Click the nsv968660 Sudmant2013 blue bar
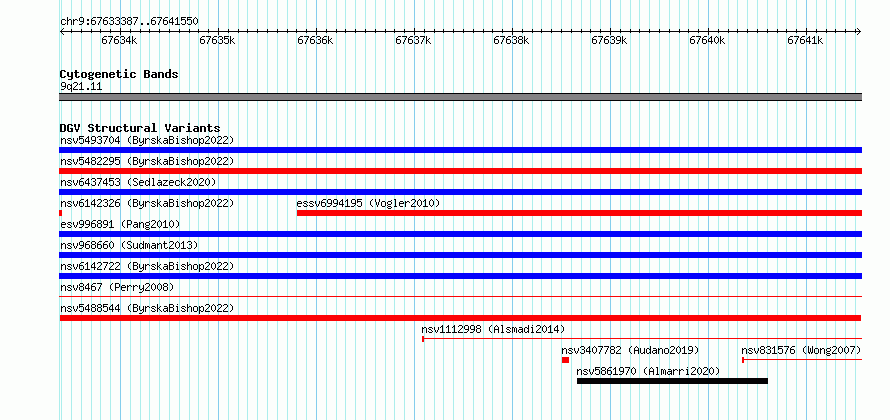Image resolution: width=890 pixels, height=420 pixels. point(460,255)
